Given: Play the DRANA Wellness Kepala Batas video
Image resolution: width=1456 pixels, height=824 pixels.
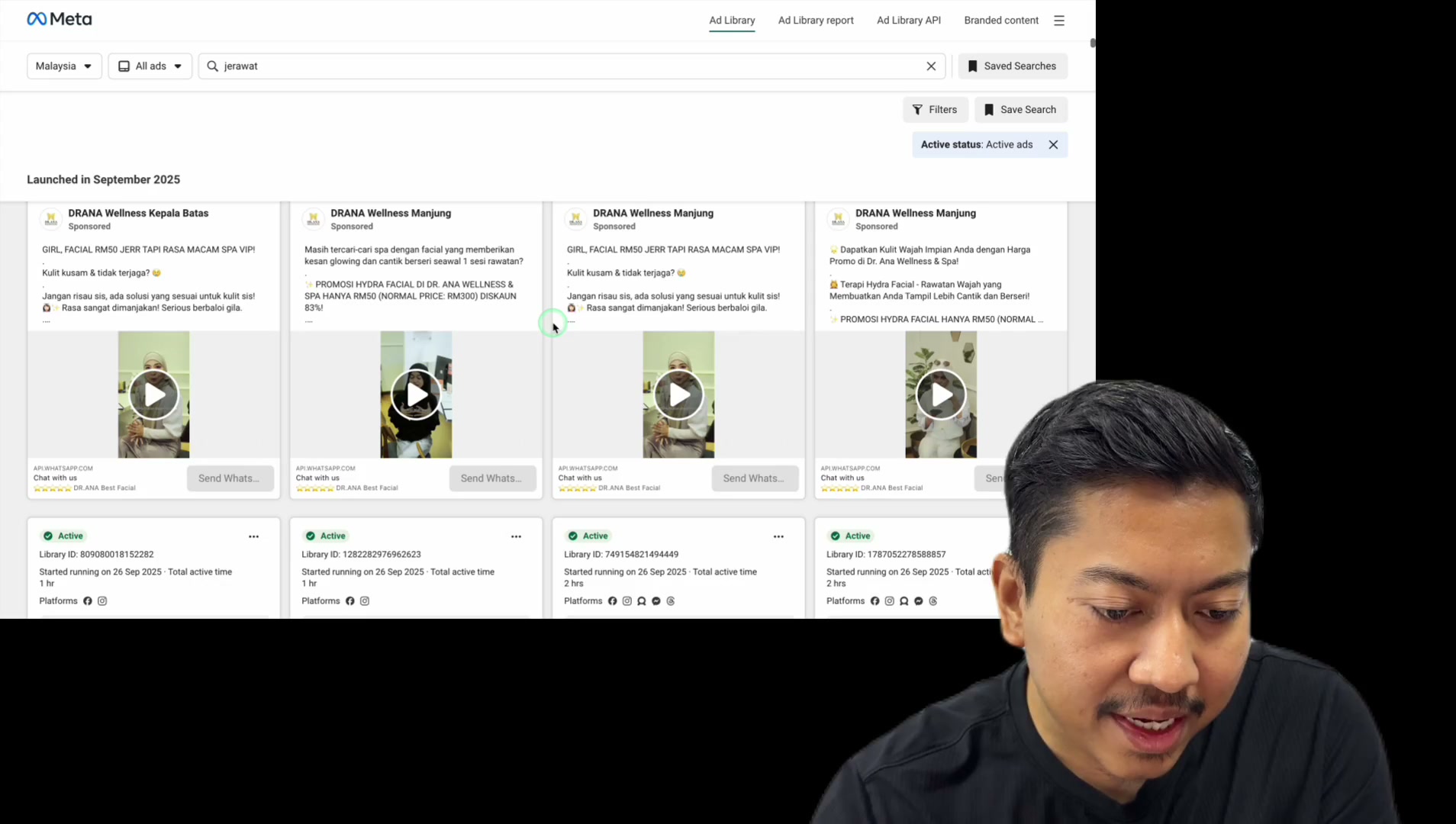Looking at the screenshot, I should click(x=153, y=394).
